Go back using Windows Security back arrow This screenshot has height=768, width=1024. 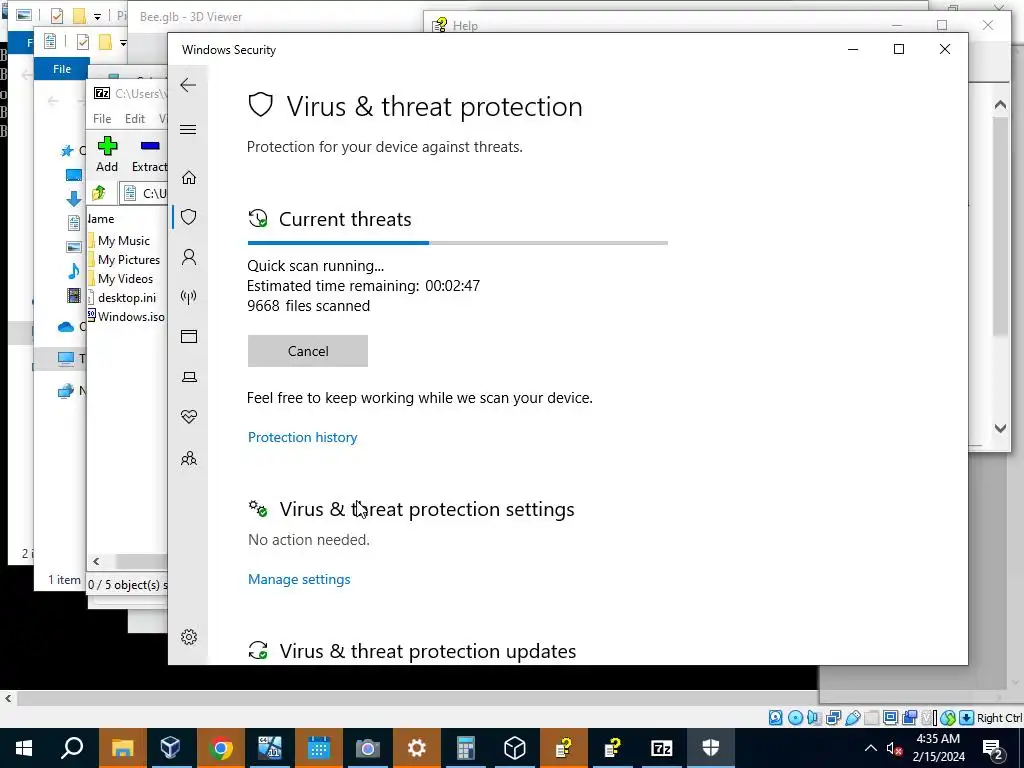tap(188, 85)
